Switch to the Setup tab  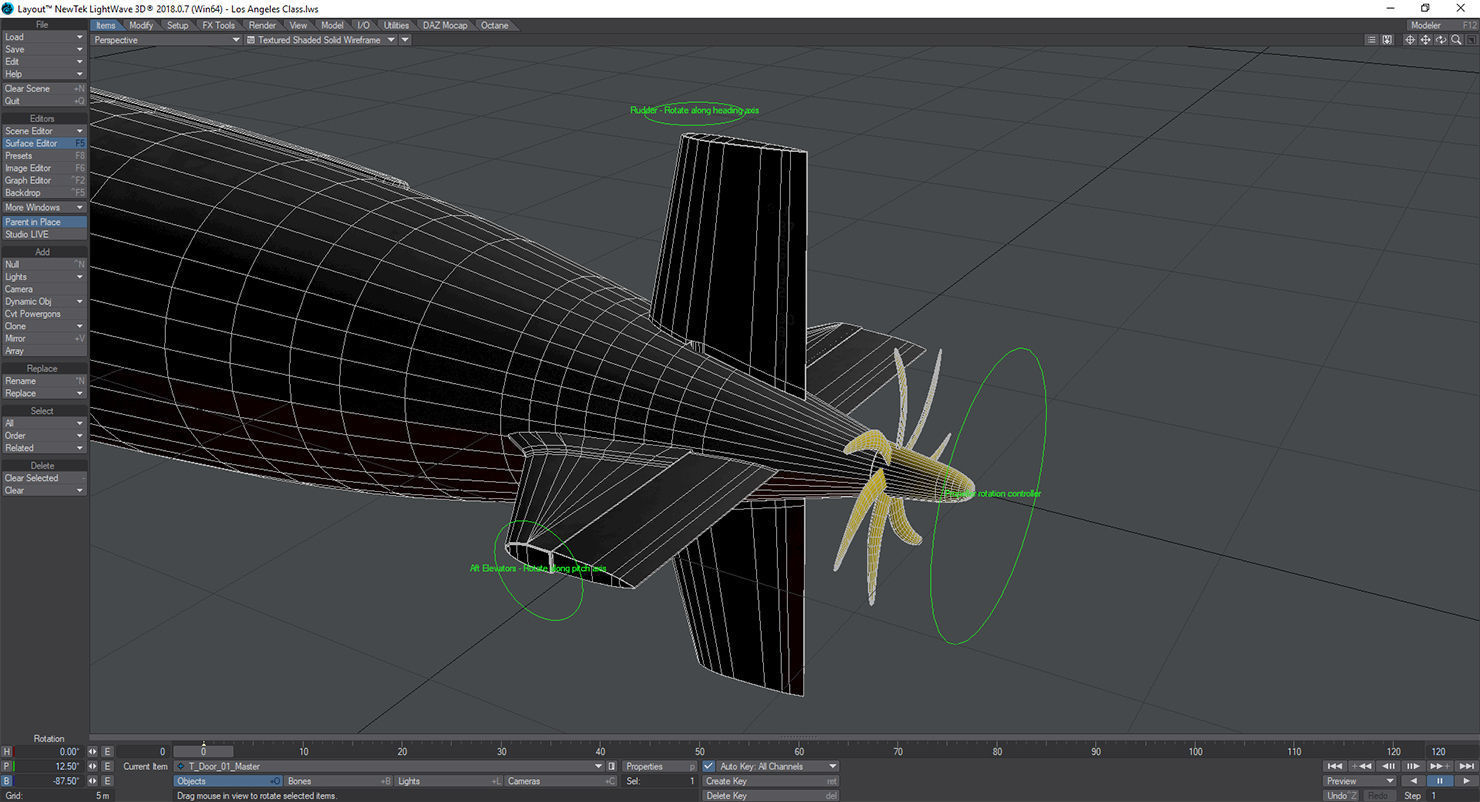178,25
